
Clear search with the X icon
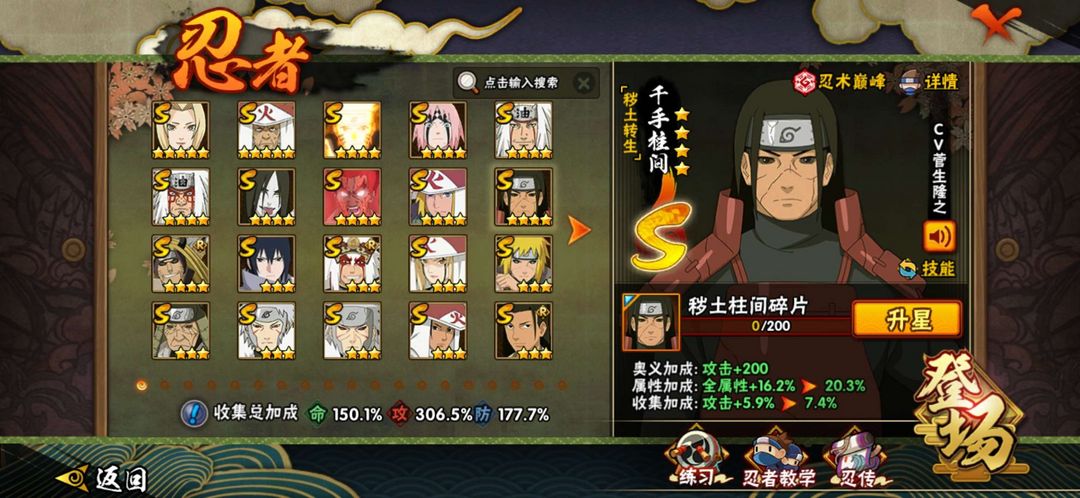pos(583,83)
